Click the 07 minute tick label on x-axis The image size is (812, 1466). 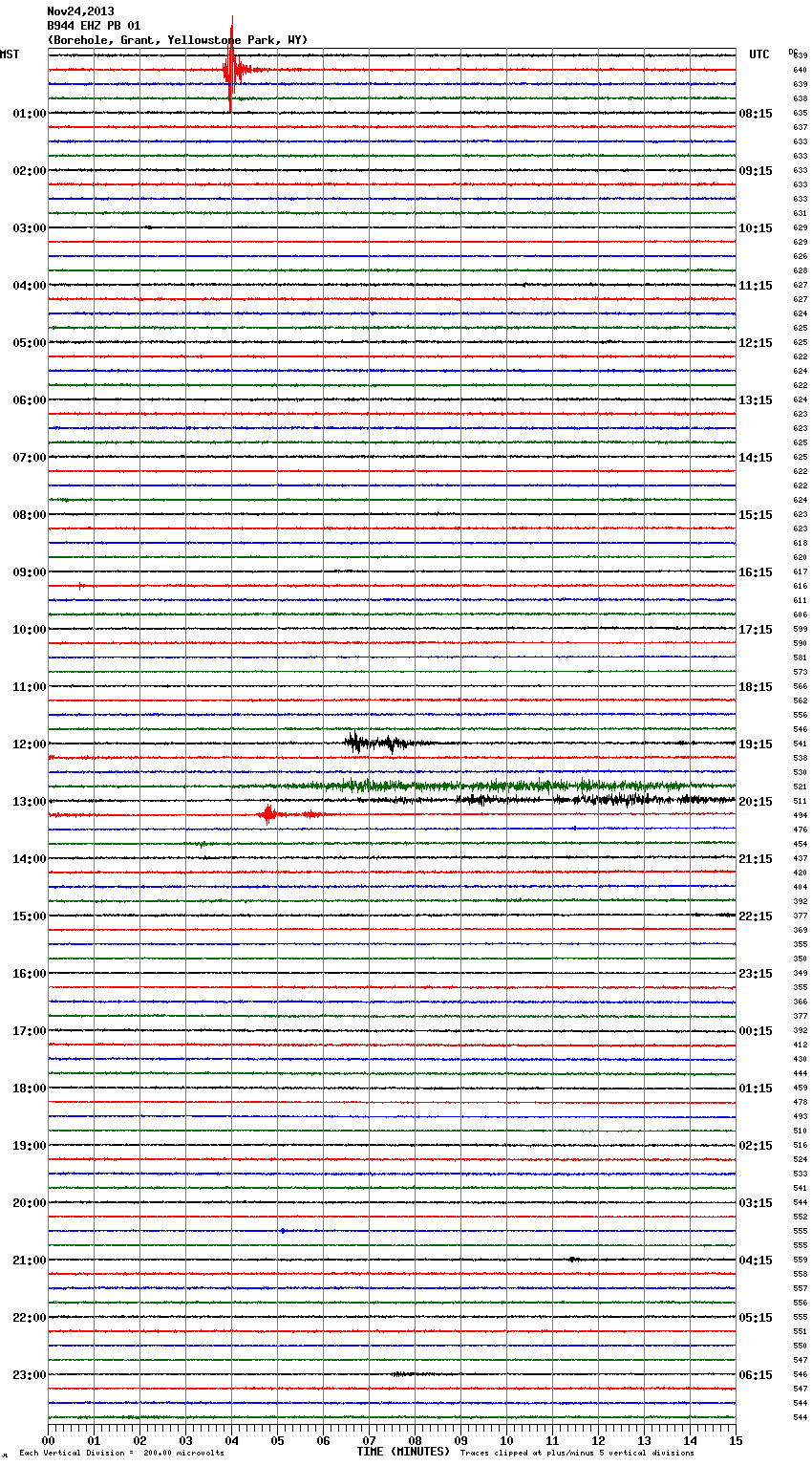[x=369, y=1441]
